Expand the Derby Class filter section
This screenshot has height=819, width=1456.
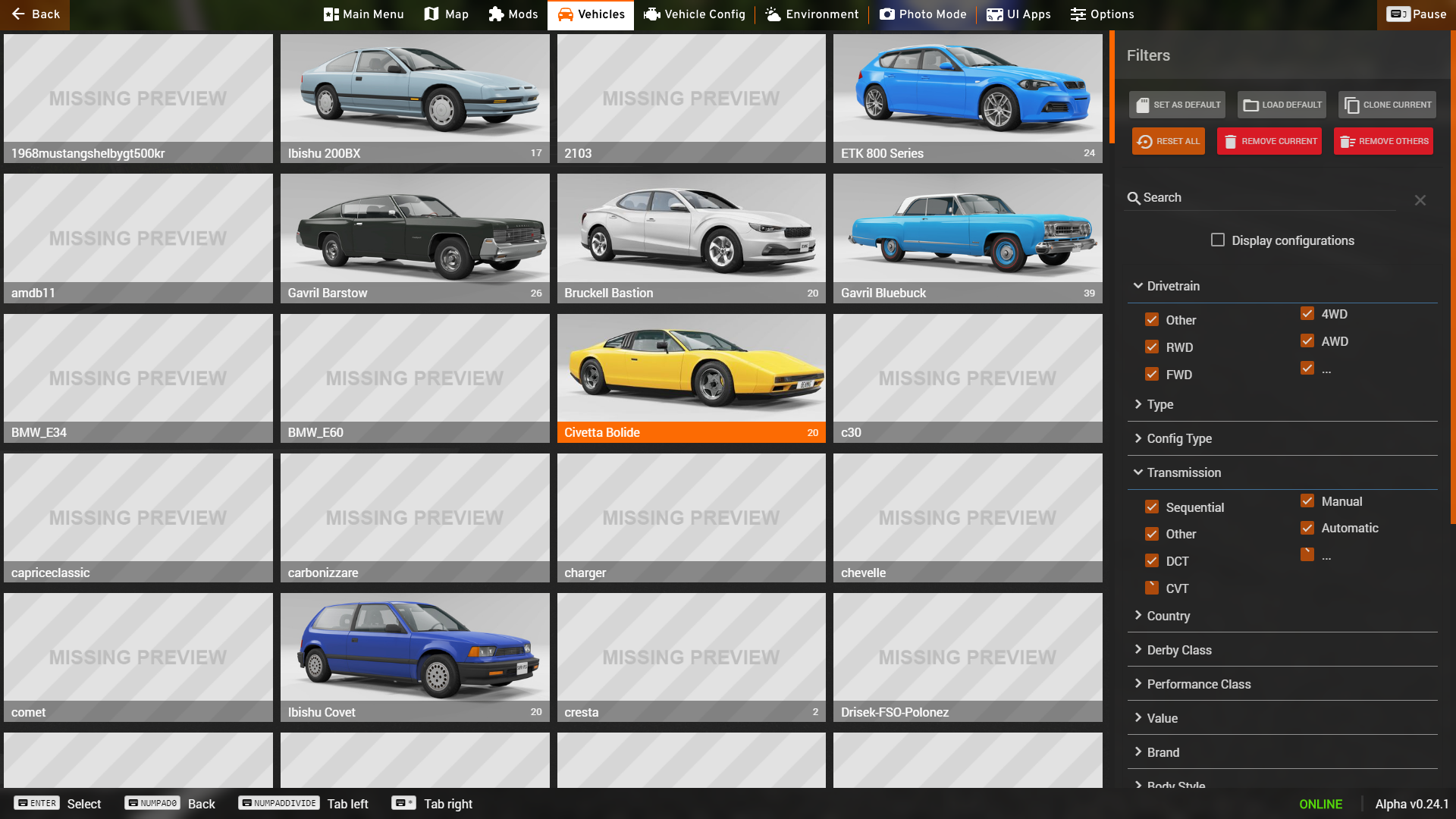pos(1282,650)
